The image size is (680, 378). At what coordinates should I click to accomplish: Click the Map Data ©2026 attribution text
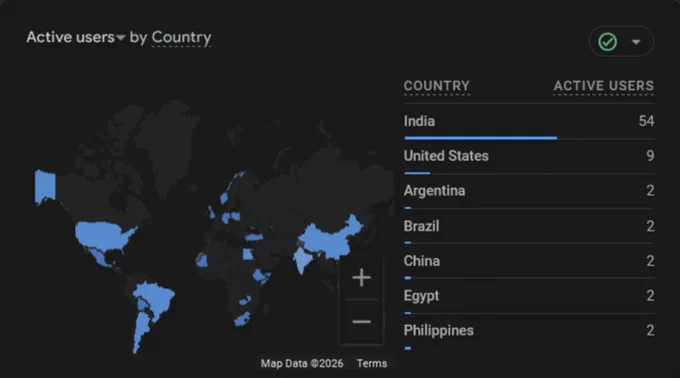point(302,363)
